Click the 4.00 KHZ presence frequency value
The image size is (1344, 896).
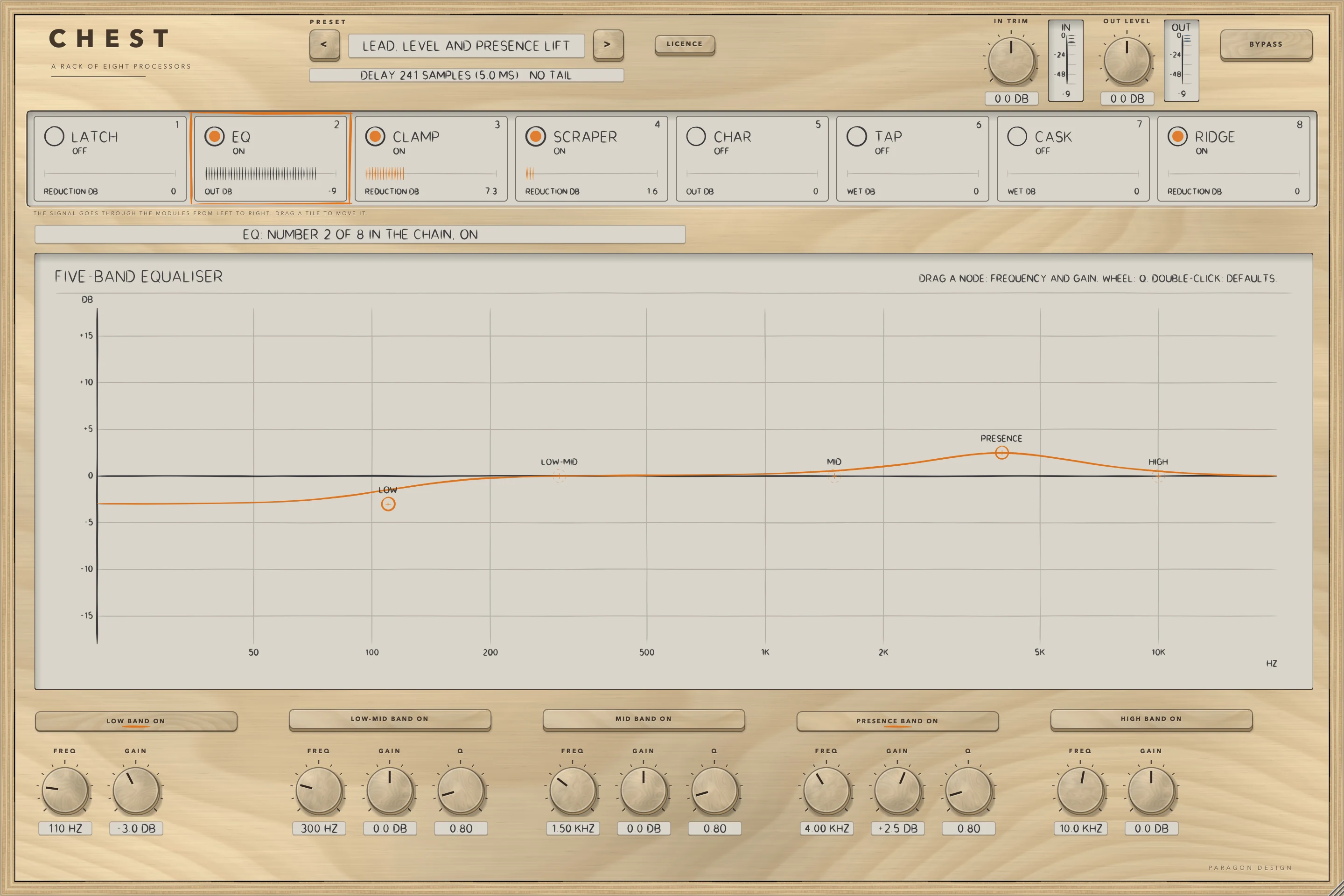click(x=826, y=829)
